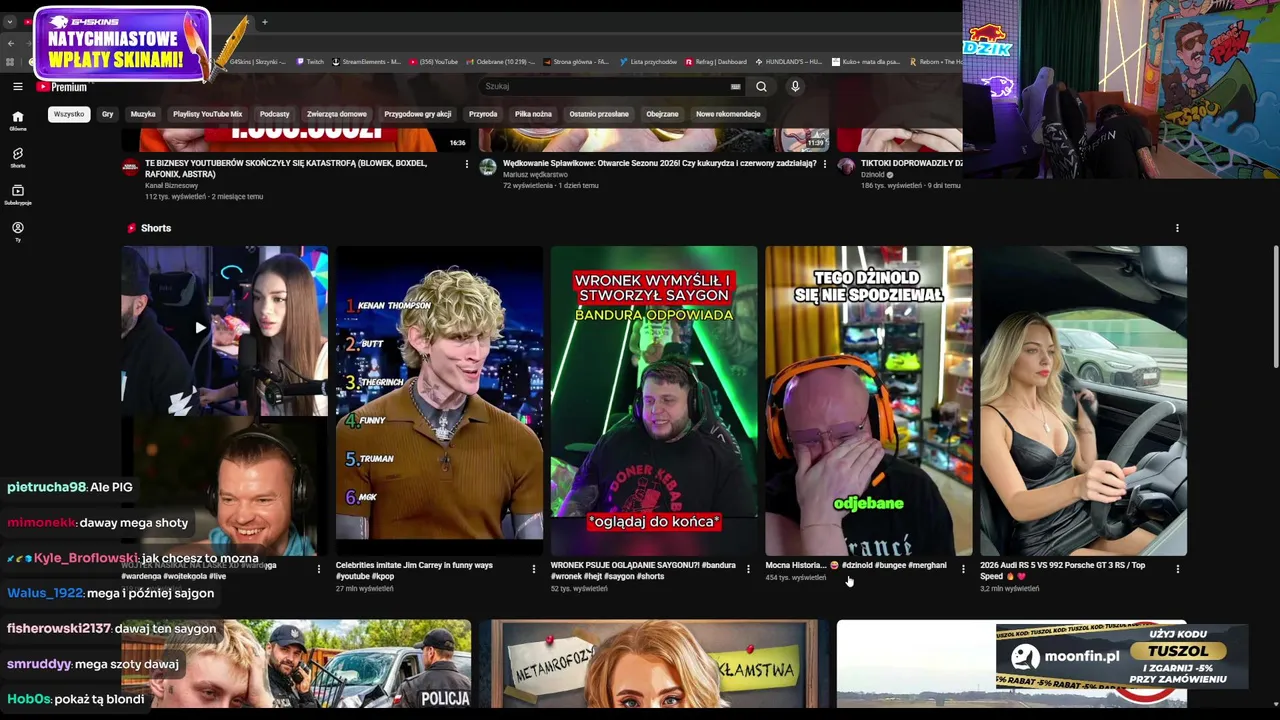The width and height of the screenshot is (1280, 720).
Task: Open Subskrypcje in the left sidebar
Action: [17, 195]
